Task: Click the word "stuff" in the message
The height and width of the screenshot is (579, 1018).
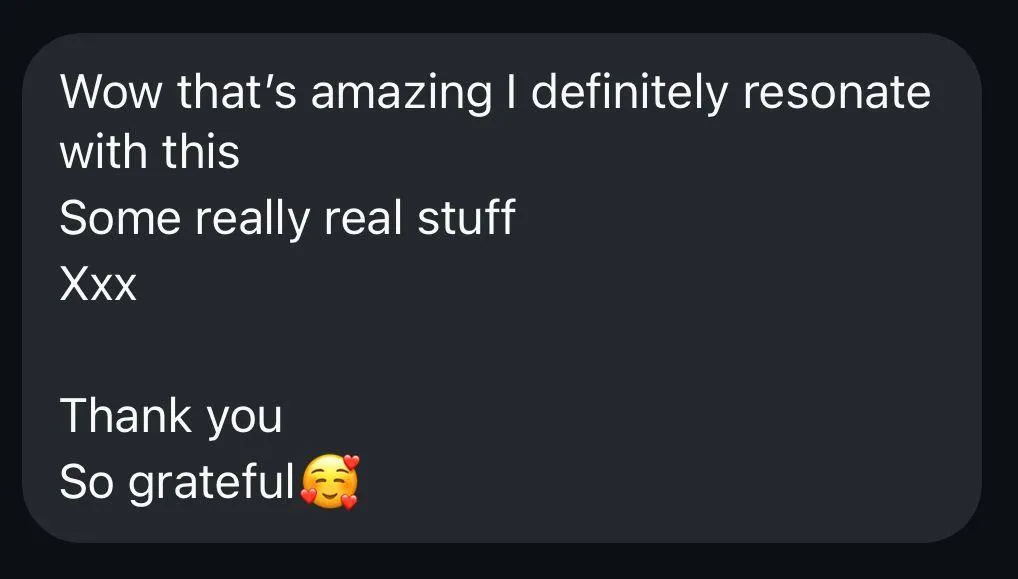Action: click(x=466, y=217)
